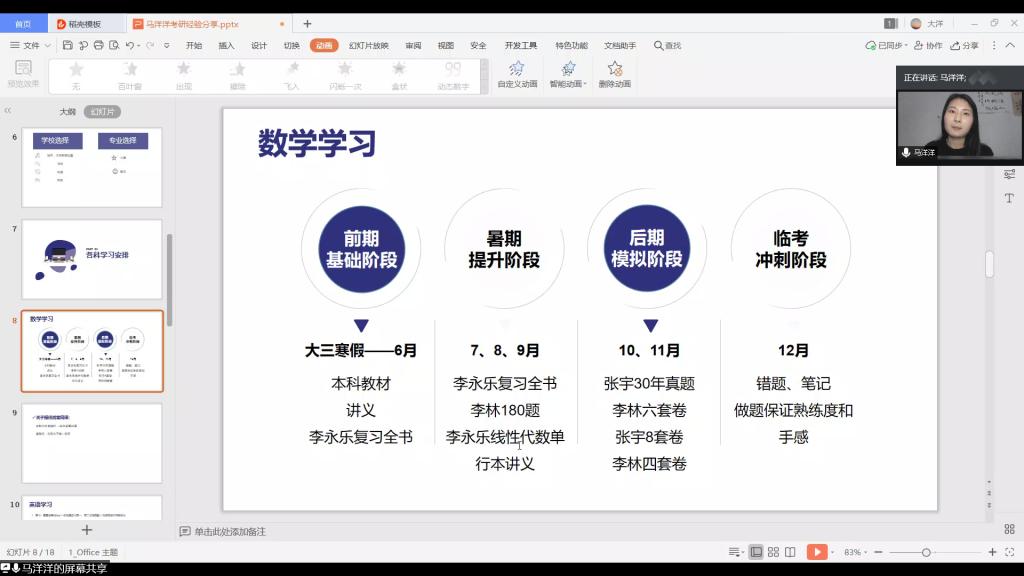1024x576 pixels.
Task: Collapse the slide panel with double chevron
Action: pyautogui.click(x=8, y=111)
